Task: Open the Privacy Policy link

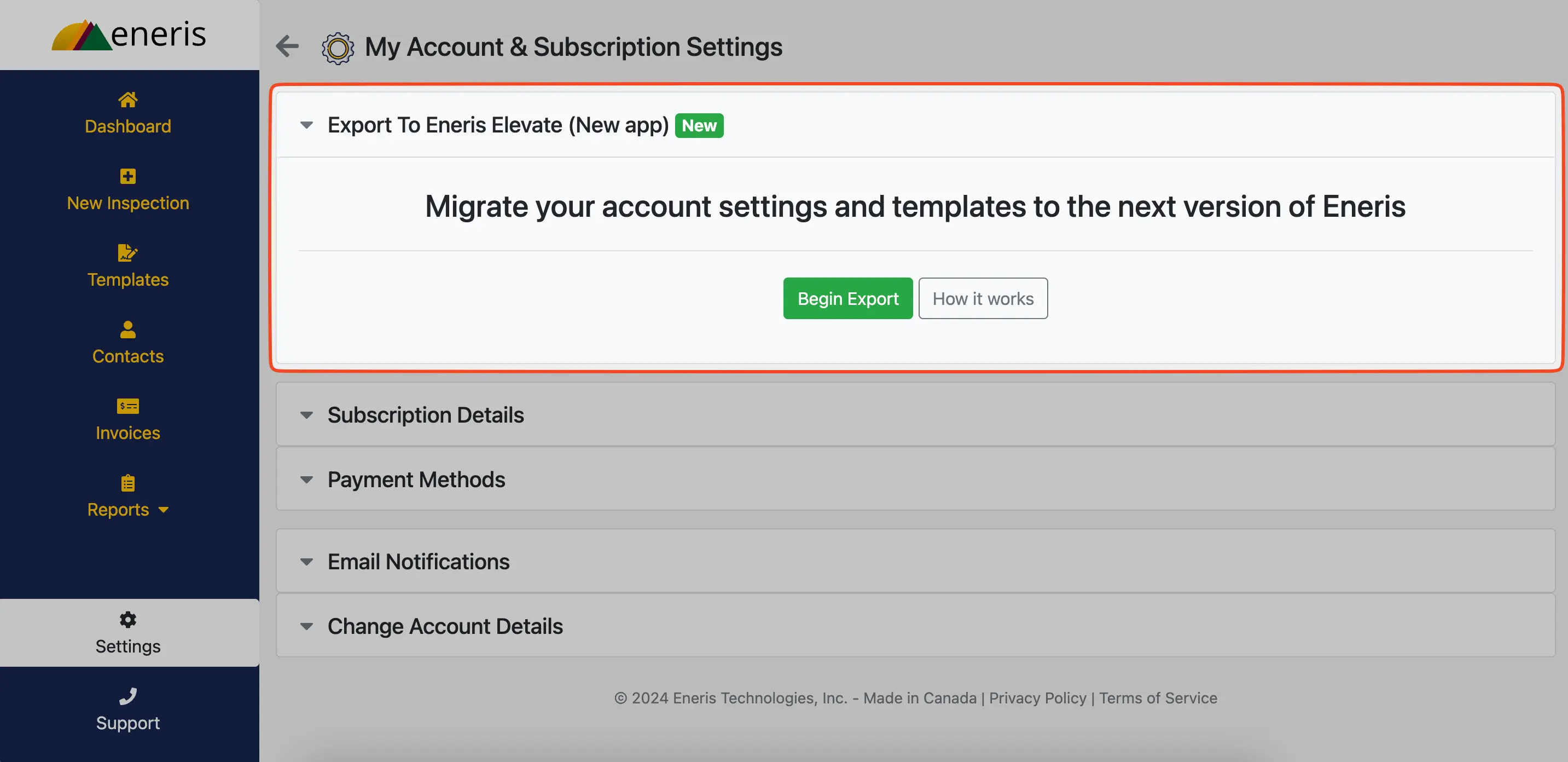Action: click(1037, 698)
